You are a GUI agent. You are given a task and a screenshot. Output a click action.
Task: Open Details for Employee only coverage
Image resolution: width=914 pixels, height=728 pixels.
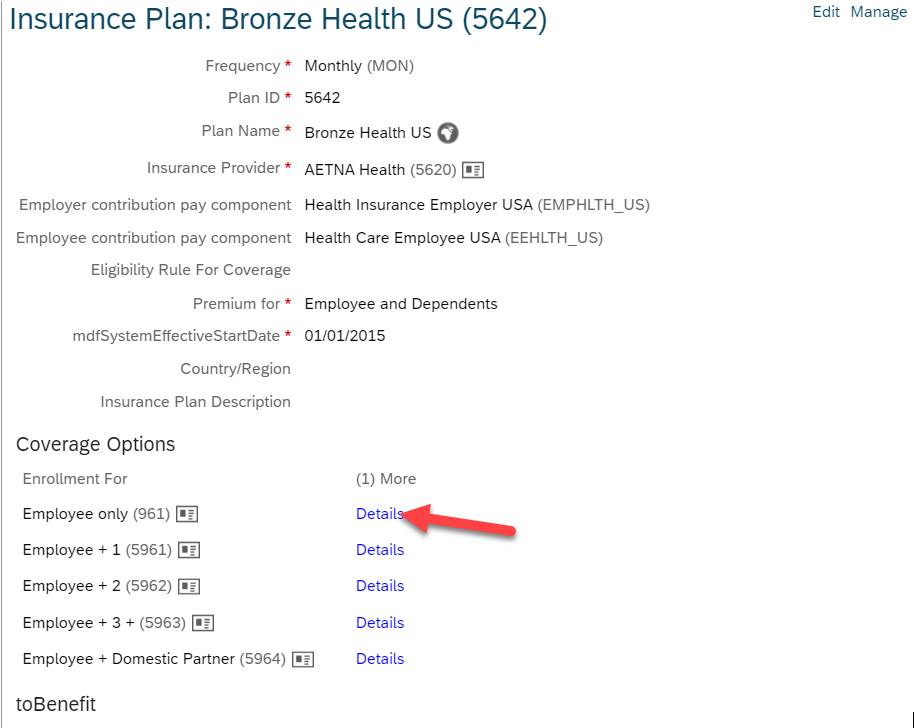click(x=380, y=514)
